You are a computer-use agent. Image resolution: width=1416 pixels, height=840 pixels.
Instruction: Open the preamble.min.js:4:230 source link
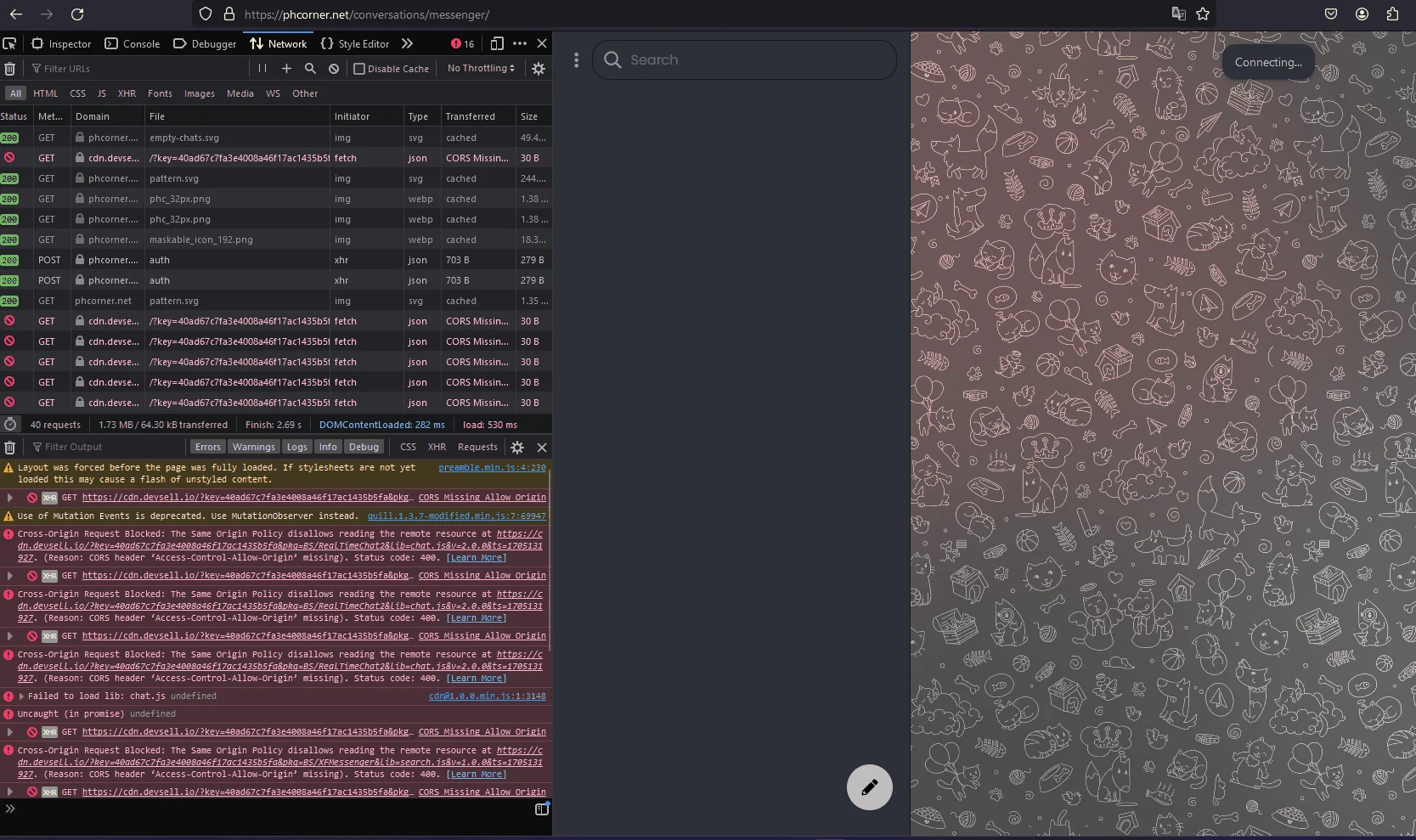pos(492,467)
